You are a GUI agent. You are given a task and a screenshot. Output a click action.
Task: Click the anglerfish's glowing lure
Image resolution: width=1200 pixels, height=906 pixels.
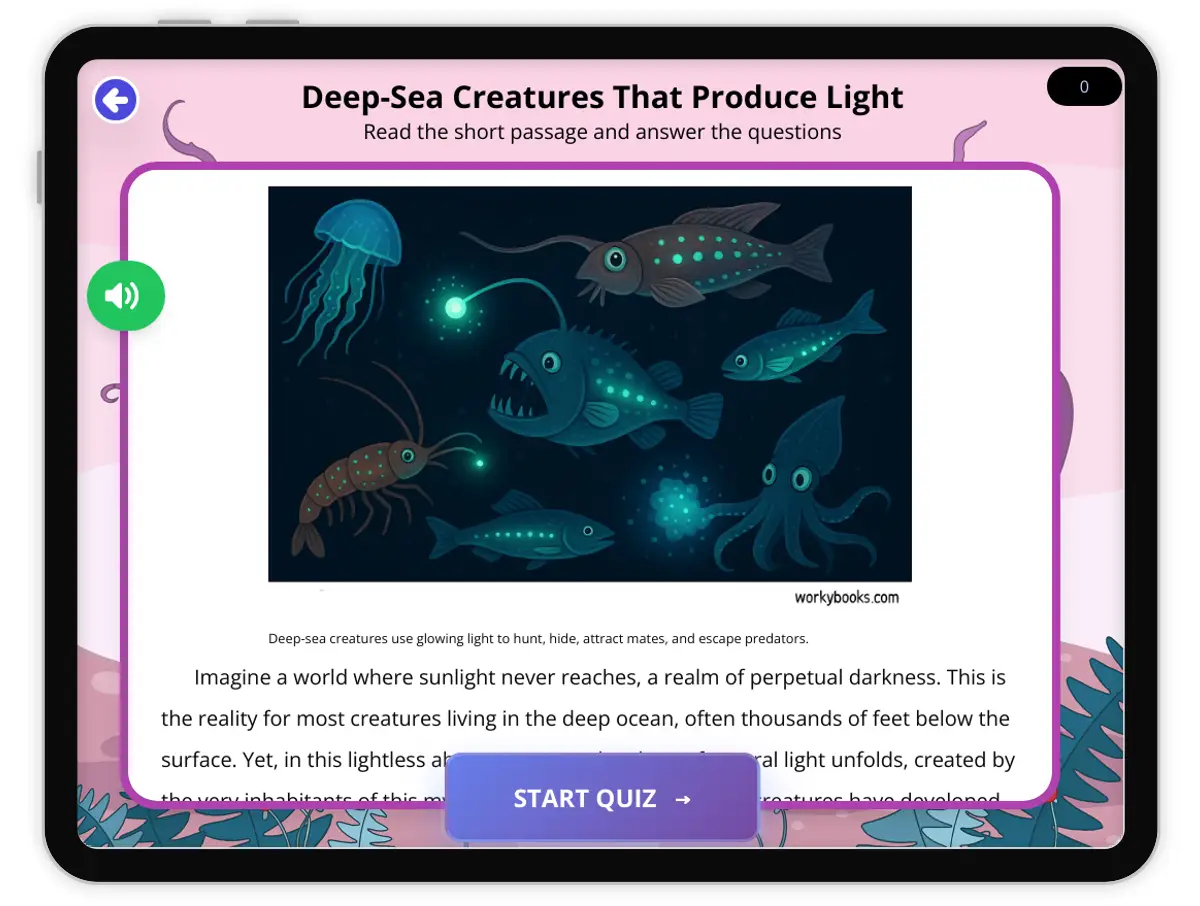(455, 306)
